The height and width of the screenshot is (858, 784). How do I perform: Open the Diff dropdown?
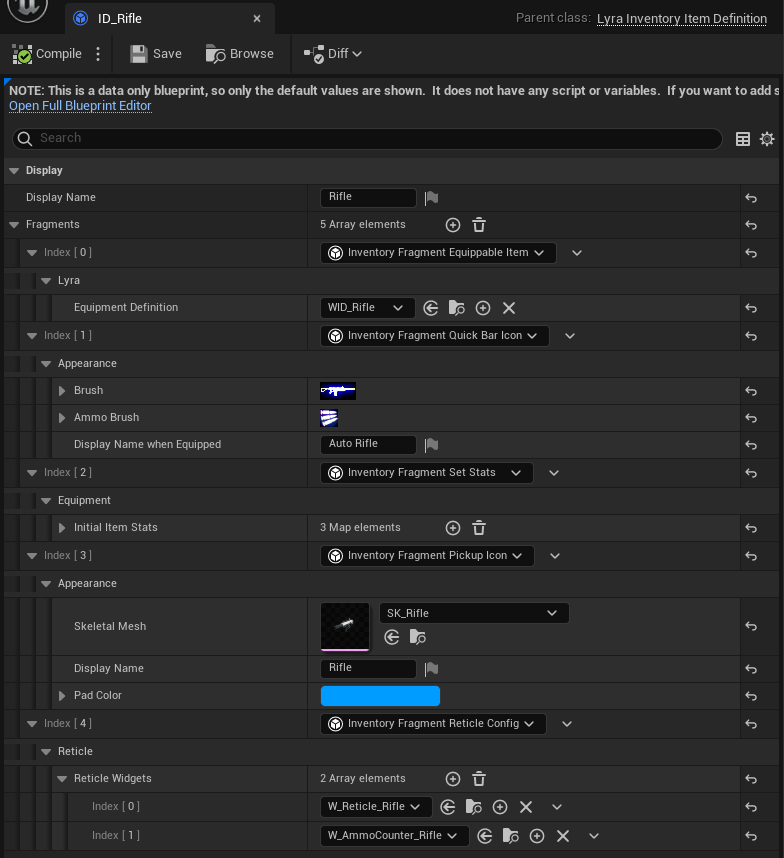pyautogui.click(x=333, y=54)
